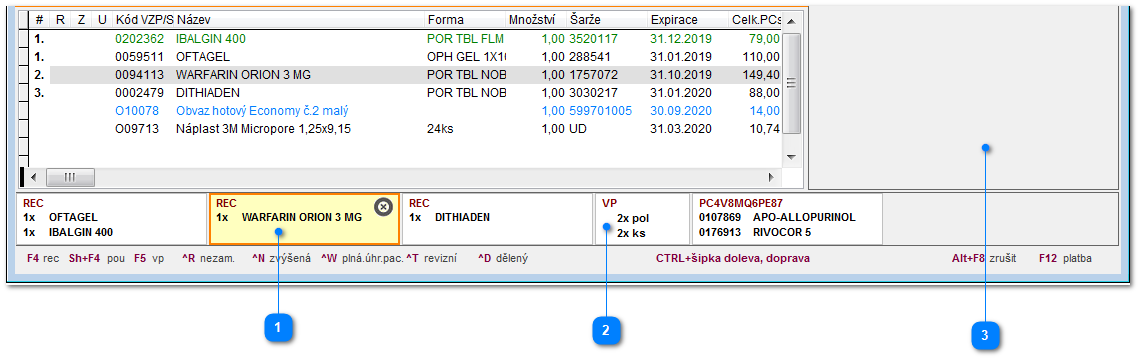Select the DITHIADEN row in the table
Viewport: 1140px width, 361px height.
click(x=405, y=93)
